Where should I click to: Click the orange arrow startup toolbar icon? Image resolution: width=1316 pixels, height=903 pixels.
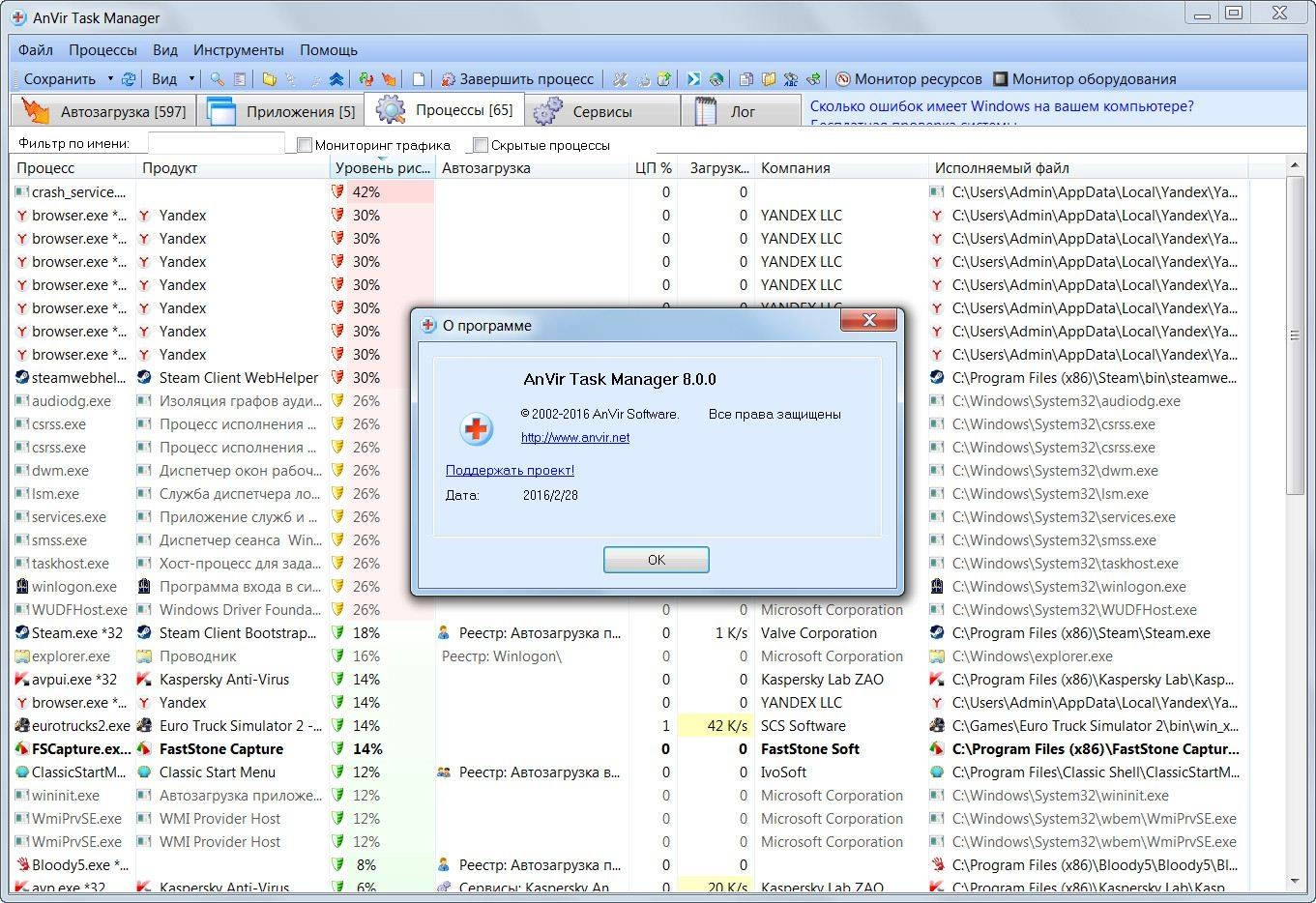coord(388,79)
